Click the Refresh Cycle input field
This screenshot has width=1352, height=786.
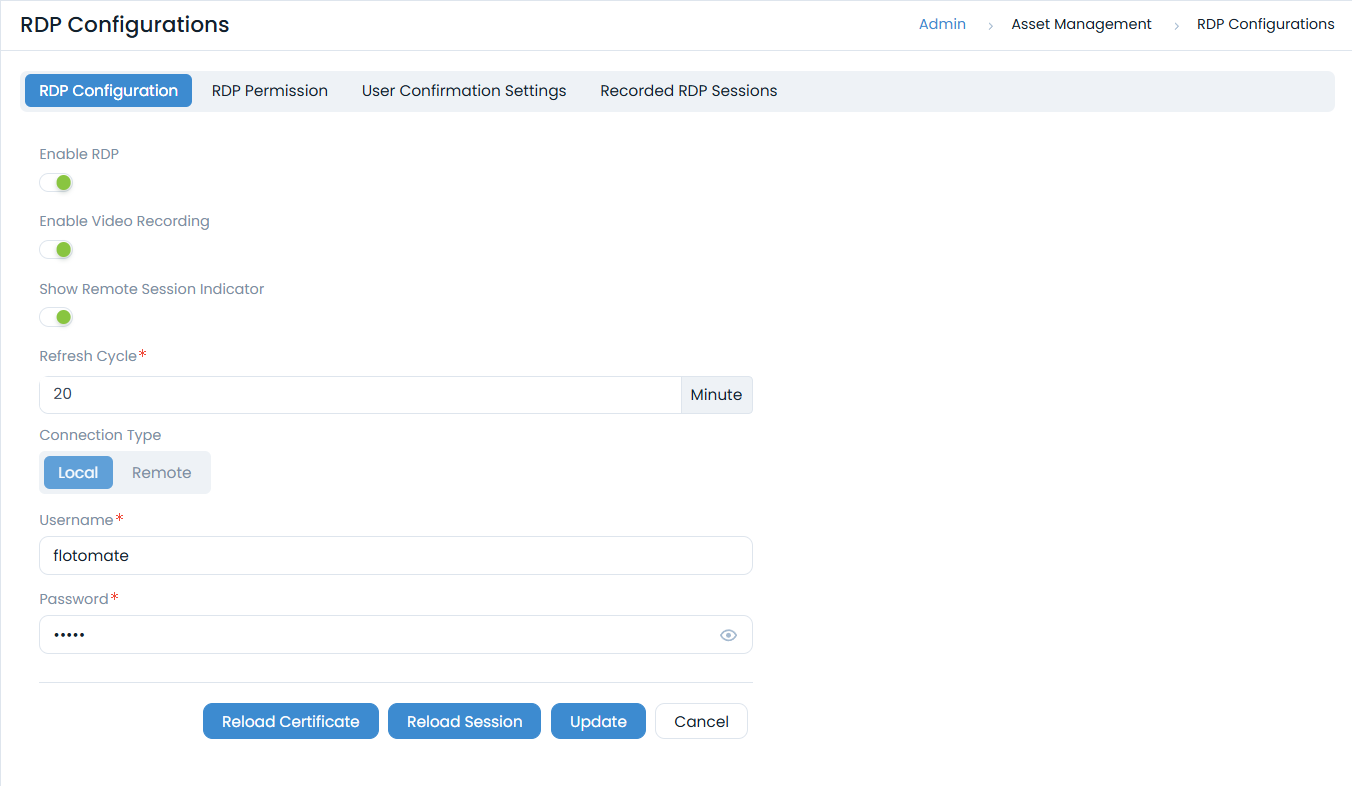pyautogui.click(x=360, y=394)
